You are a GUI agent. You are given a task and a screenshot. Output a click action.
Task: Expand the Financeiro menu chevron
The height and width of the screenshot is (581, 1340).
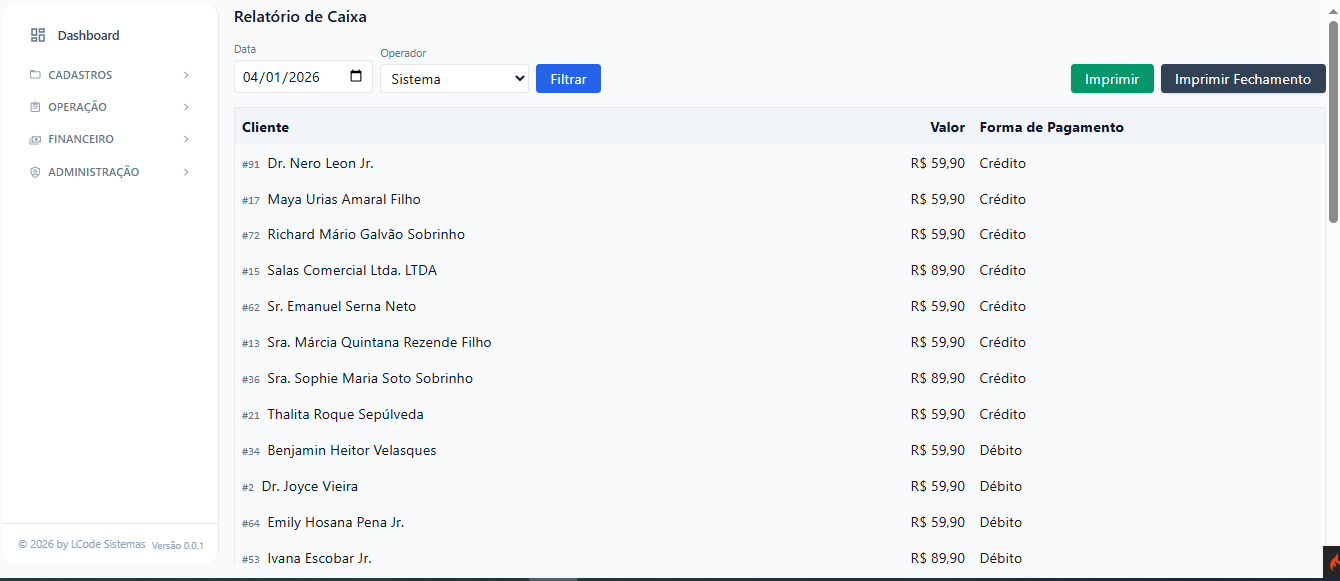coord(186,140)
